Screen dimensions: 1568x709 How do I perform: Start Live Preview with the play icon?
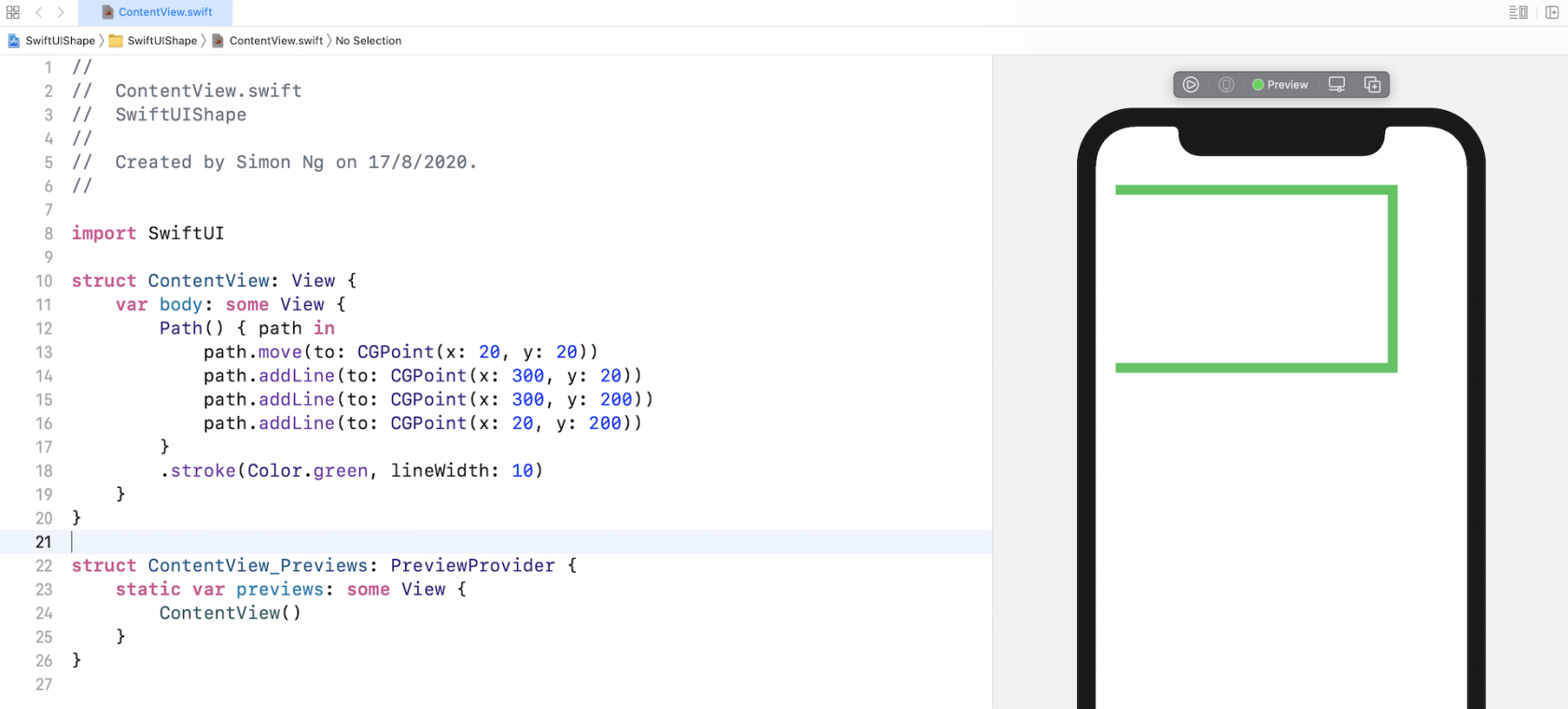[x=1191, y=85]
